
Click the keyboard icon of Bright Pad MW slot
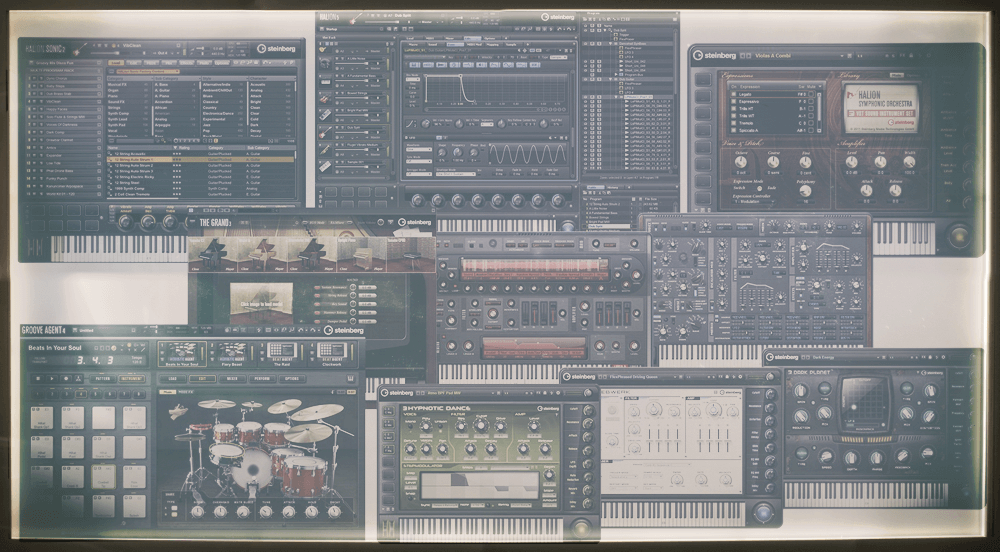pyautogui.click(x=325, y=115)
